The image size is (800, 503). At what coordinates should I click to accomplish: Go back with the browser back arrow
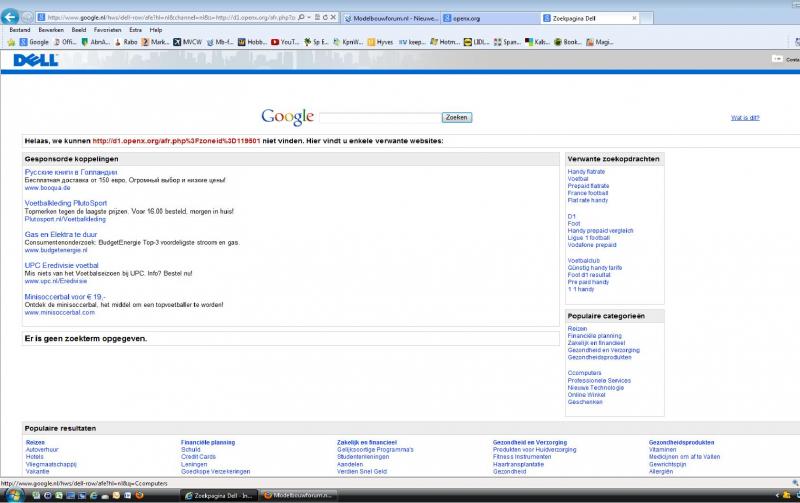[10, 17]
